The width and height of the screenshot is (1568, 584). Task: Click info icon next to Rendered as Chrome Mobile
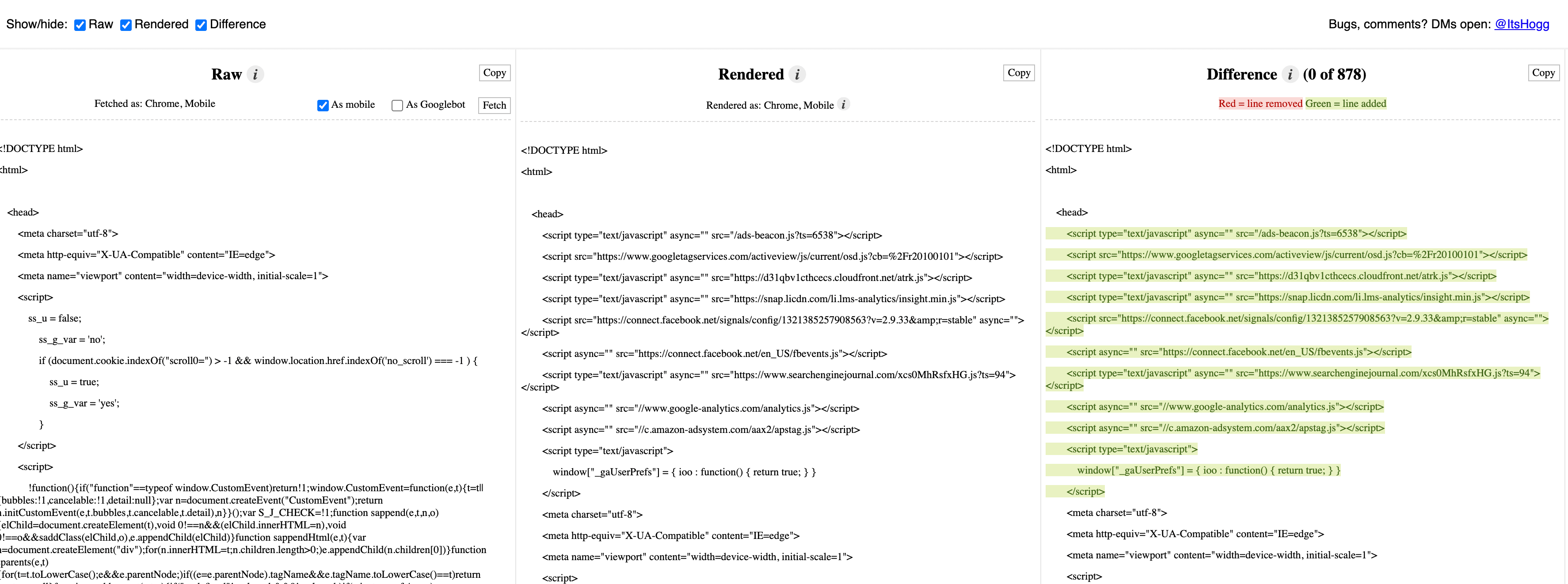[x=844, y=105]
